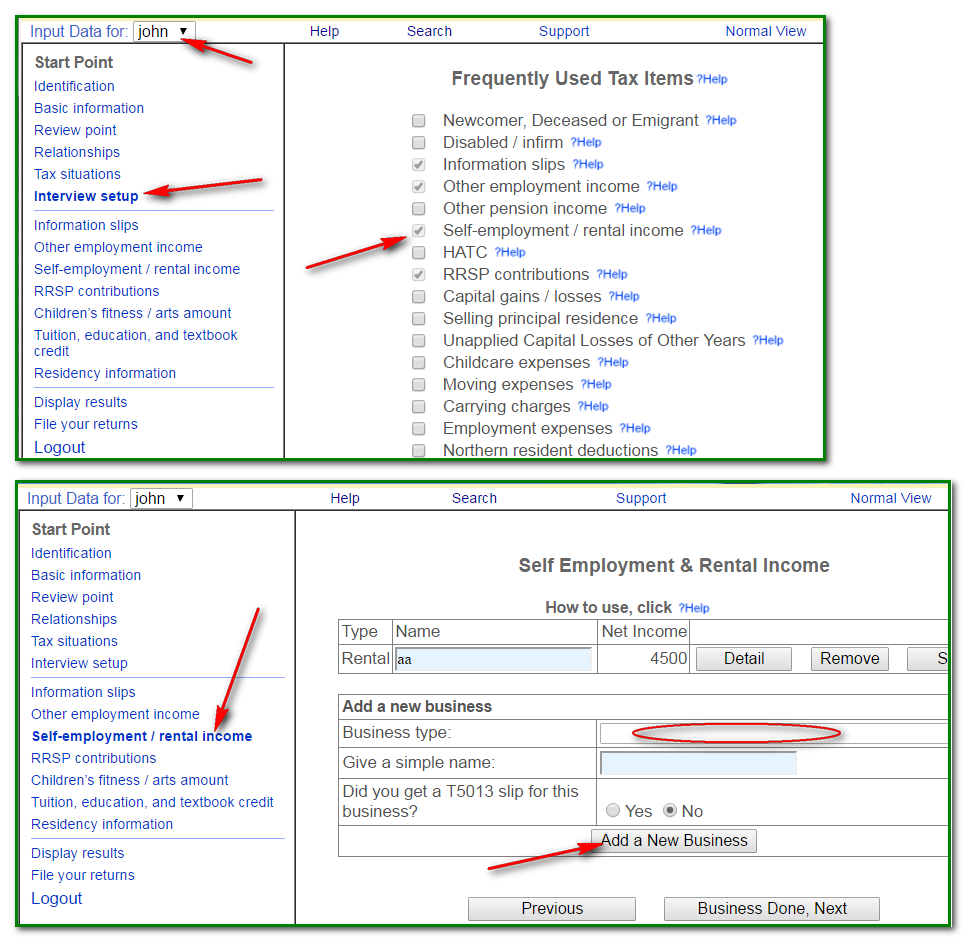The height and width of the screenshot is (943, 968).
Task: Navigate to RRSP contributions page
Action: click(93, 758)
